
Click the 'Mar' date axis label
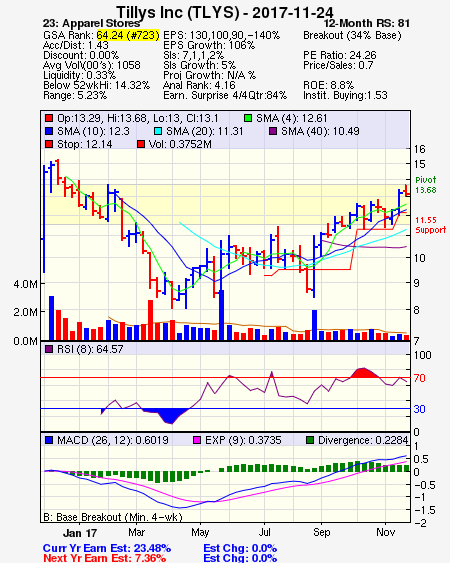136,532
